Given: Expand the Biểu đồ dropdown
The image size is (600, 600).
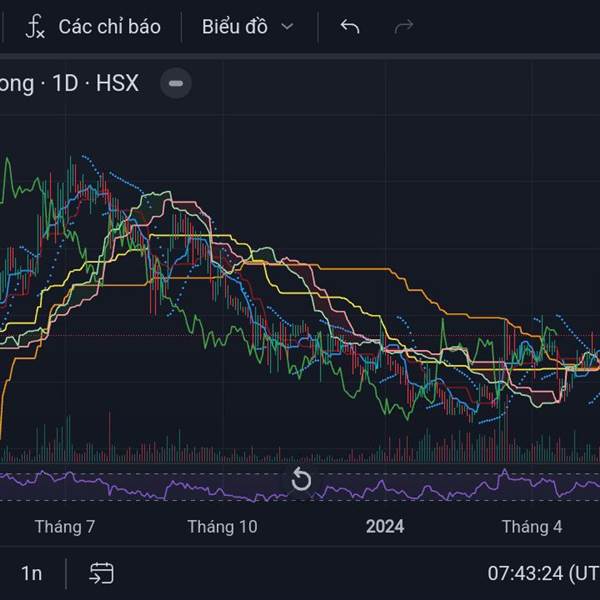Looking at the screenshot, I should [248, 27].
